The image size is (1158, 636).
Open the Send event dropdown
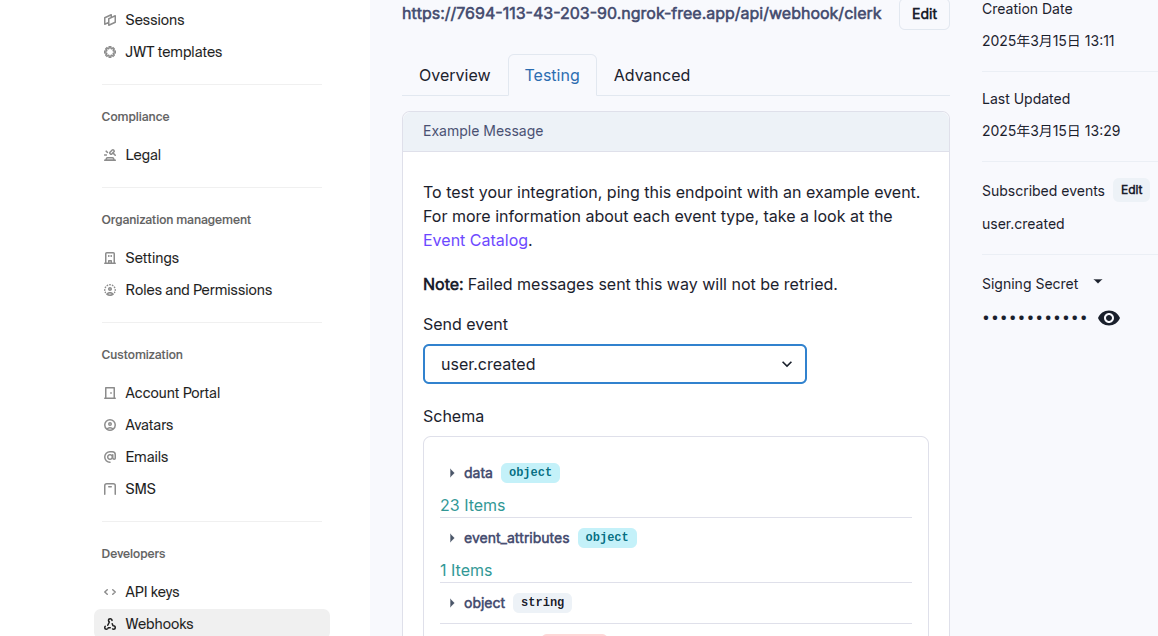click(614, 364)
